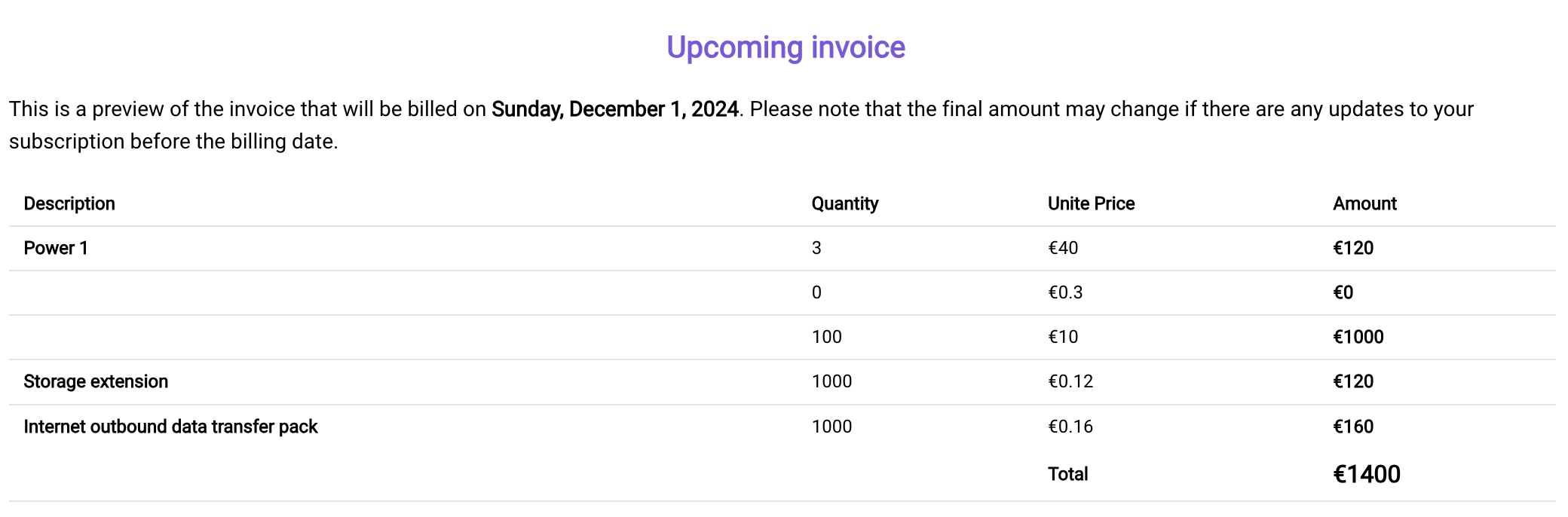Viewport: 1568px width, 517px height.
Task: Click the €0 amount cell
Action: pos(1343,292)
